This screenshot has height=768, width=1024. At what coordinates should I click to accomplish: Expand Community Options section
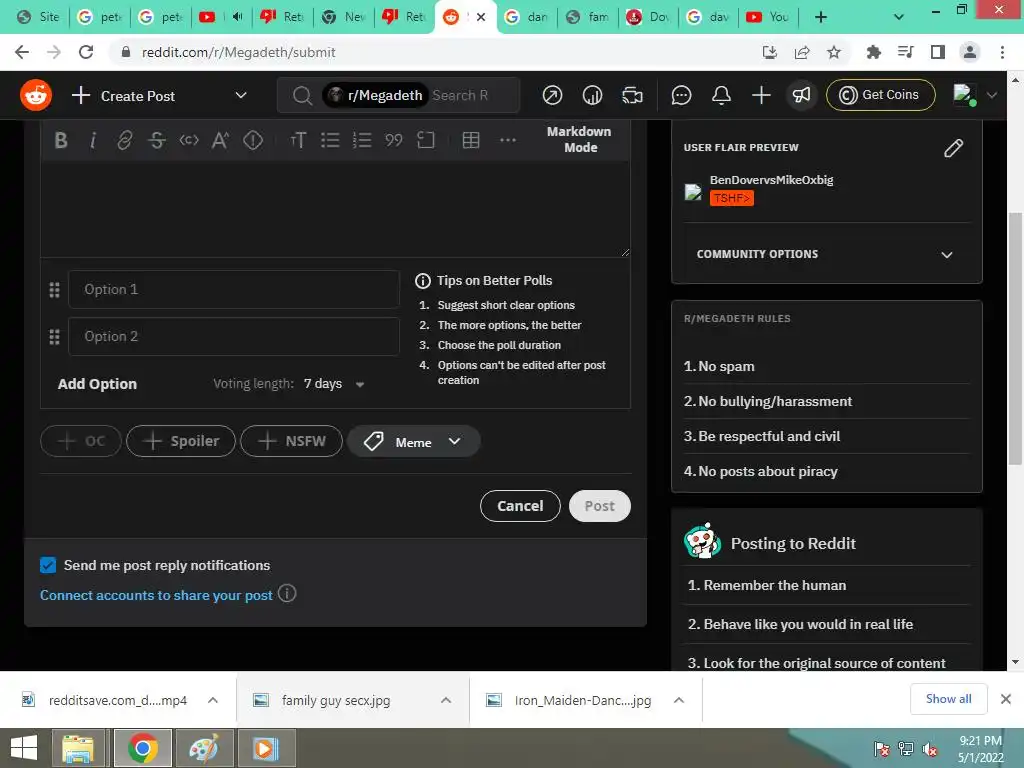pyautogui.click(x=826, y=254)
